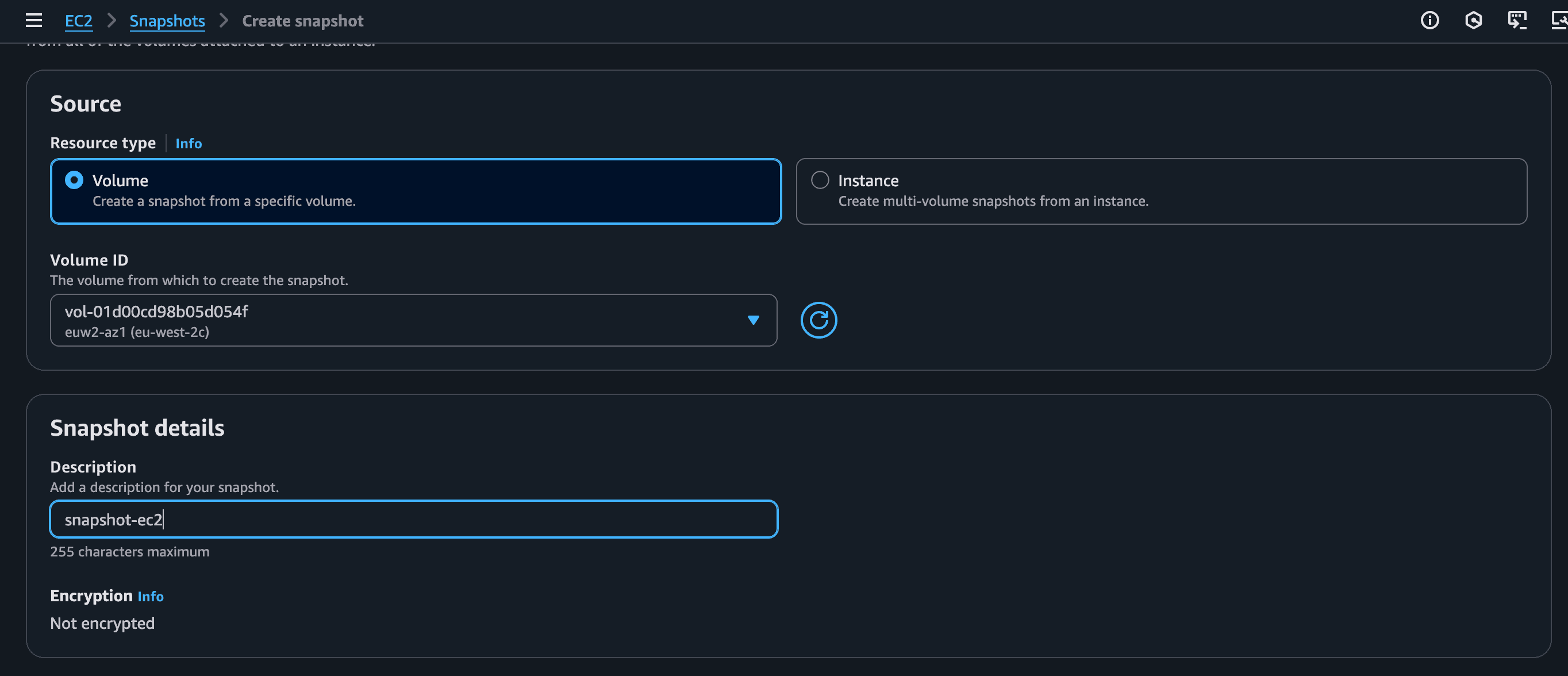
Task: Refresh the Volume ID list
Action: [818, 320]
